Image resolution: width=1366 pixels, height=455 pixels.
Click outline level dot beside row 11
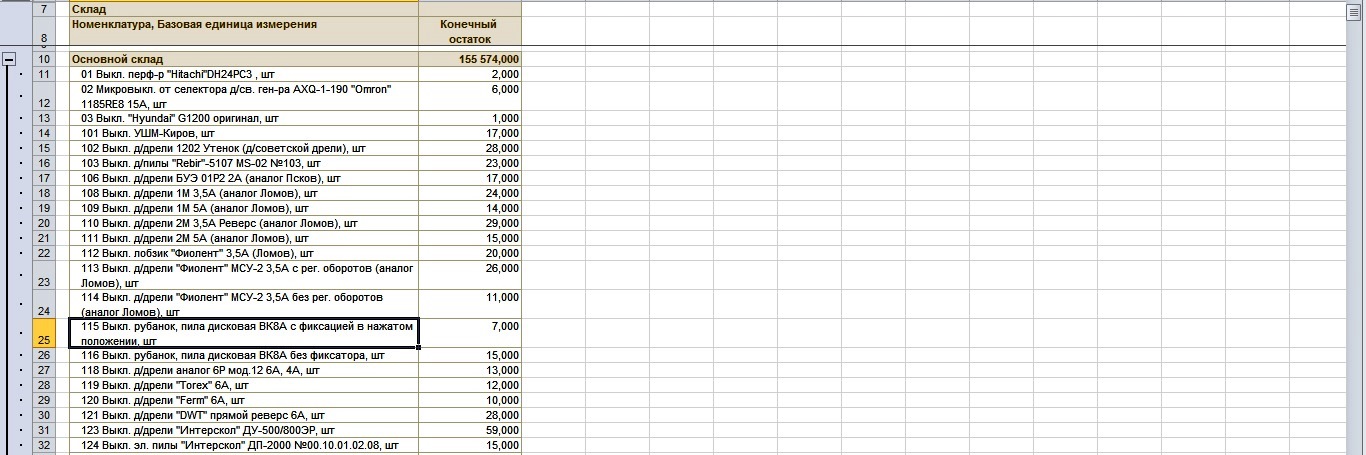(x=21, y=74)
